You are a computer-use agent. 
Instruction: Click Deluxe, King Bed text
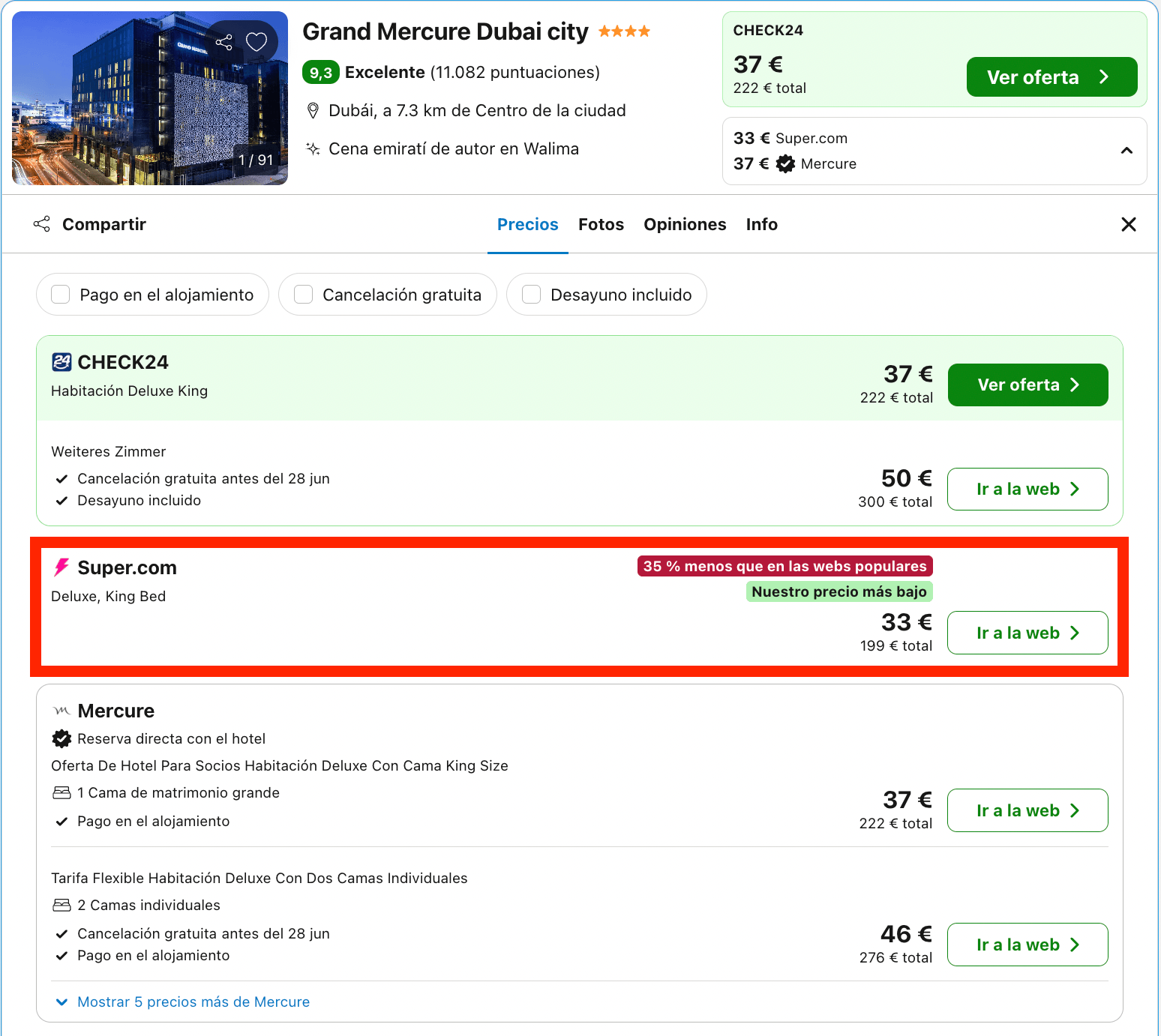click(108, 596)
